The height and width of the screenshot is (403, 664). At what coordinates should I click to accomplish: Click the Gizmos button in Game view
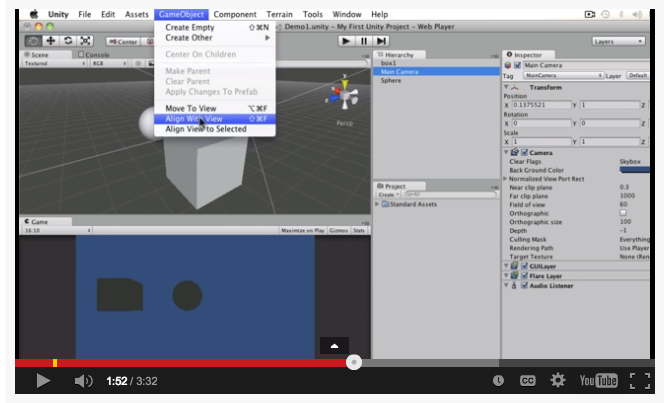point(338,230)
